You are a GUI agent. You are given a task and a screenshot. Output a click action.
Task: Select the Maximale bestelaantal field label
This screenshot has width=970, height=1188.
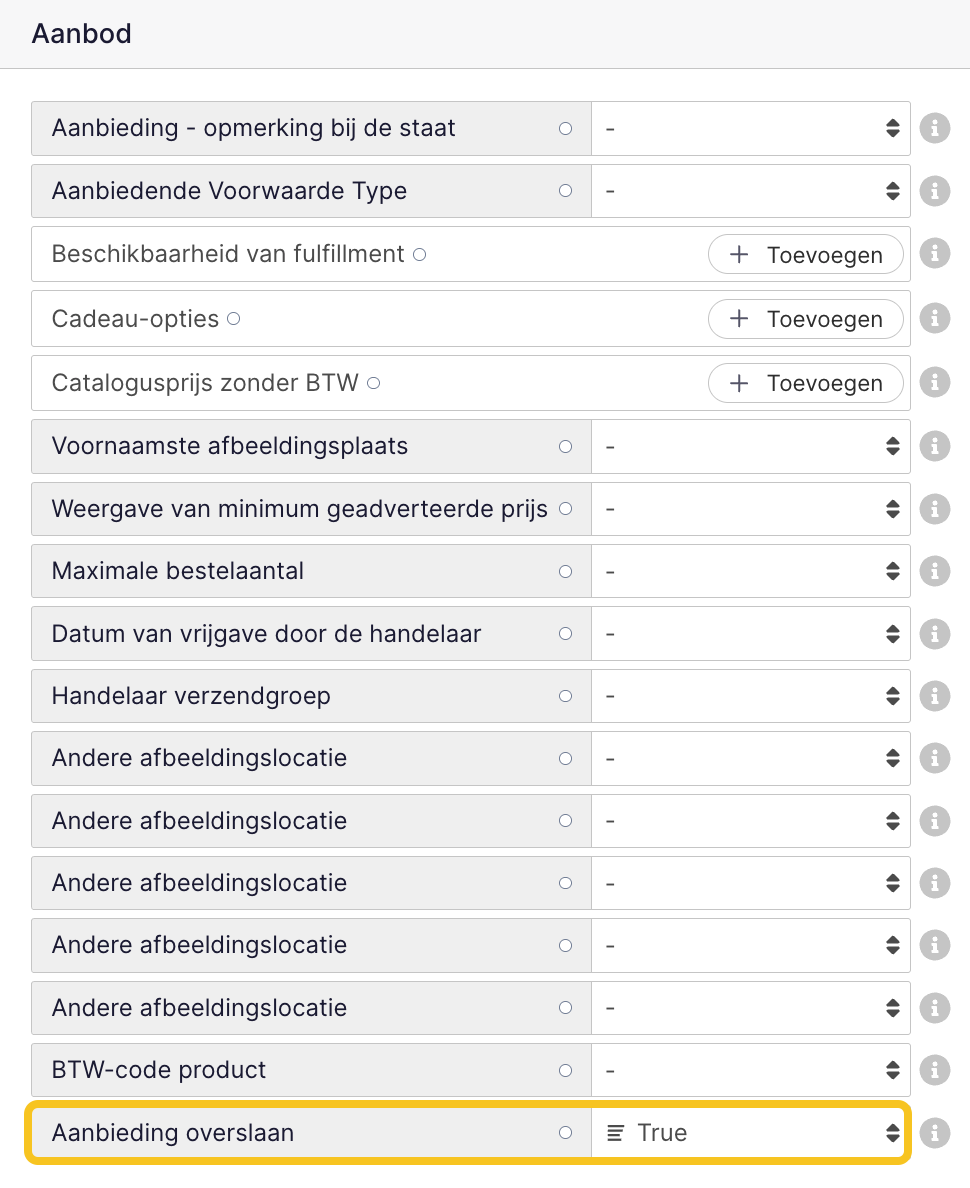click(x=177, y=571)
